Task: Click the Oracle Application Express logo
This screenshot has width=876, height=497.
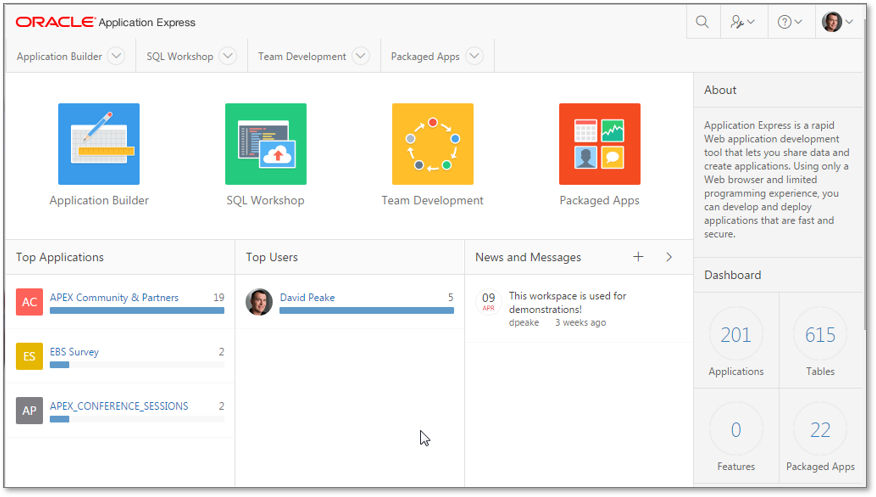Action: tap(106, 22)
